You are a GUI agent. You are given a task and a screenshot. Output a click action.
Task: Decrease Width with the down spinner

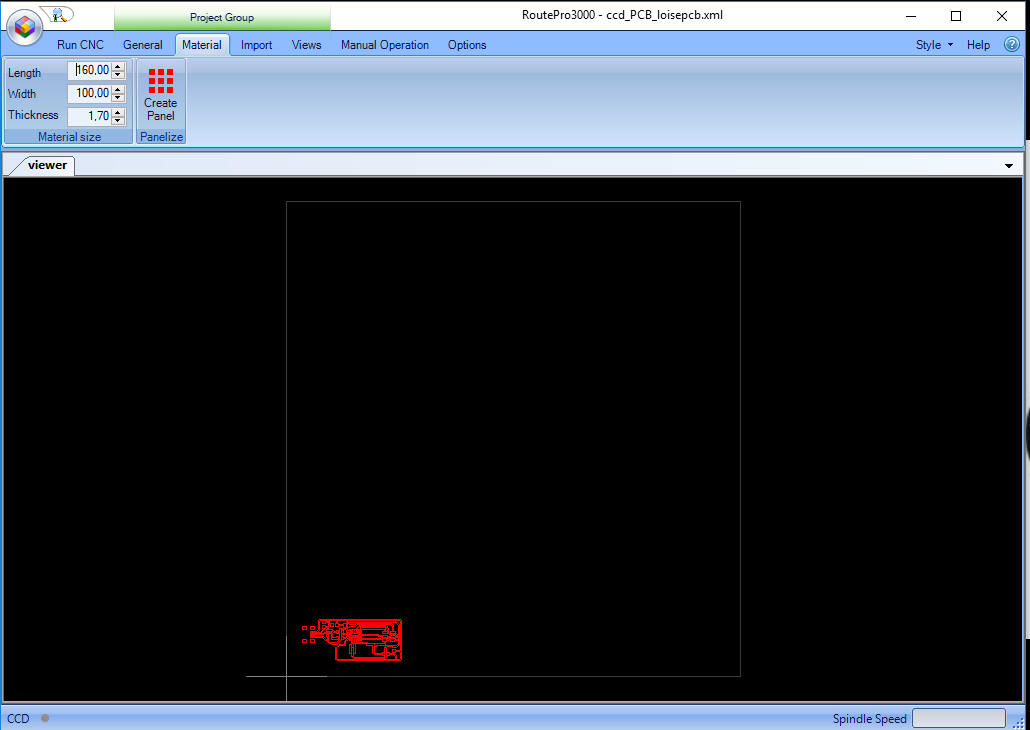pos(118,98)
